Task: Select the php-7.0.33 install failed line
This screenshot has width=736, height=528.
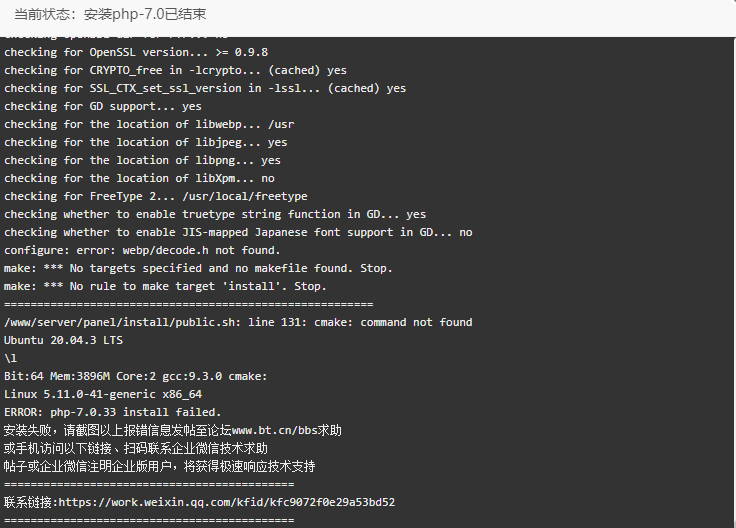Action: click(x=112, y=412)
